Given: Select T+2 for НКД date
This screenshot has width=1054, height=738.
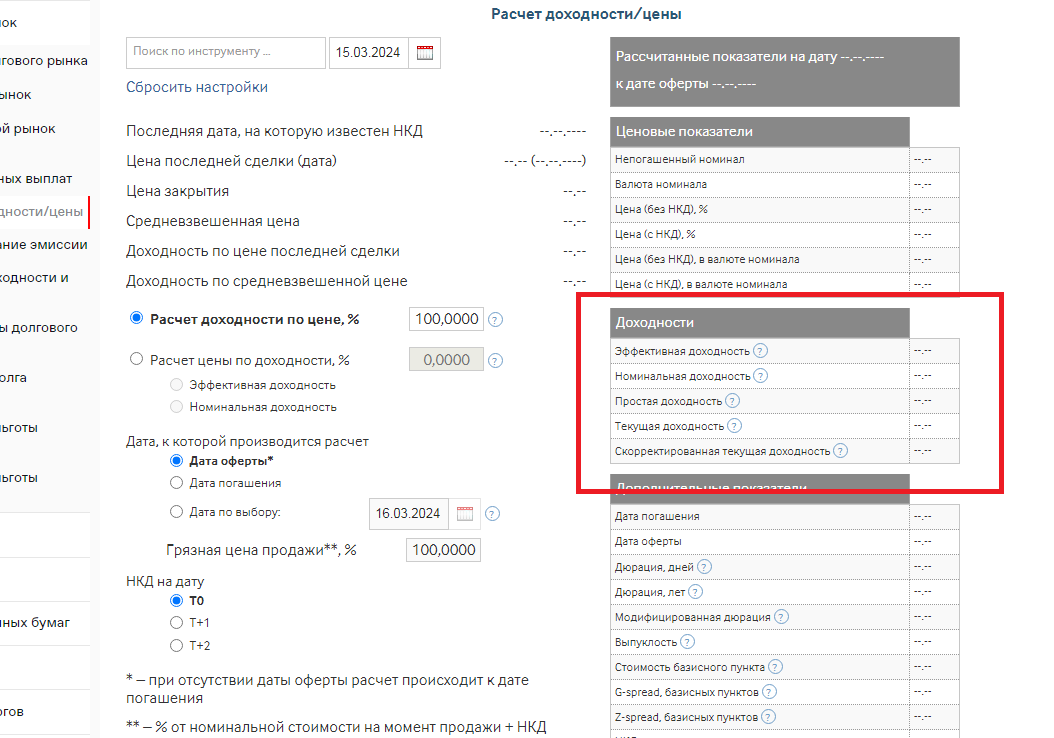Looking at the screenshot, I should 176,645.
